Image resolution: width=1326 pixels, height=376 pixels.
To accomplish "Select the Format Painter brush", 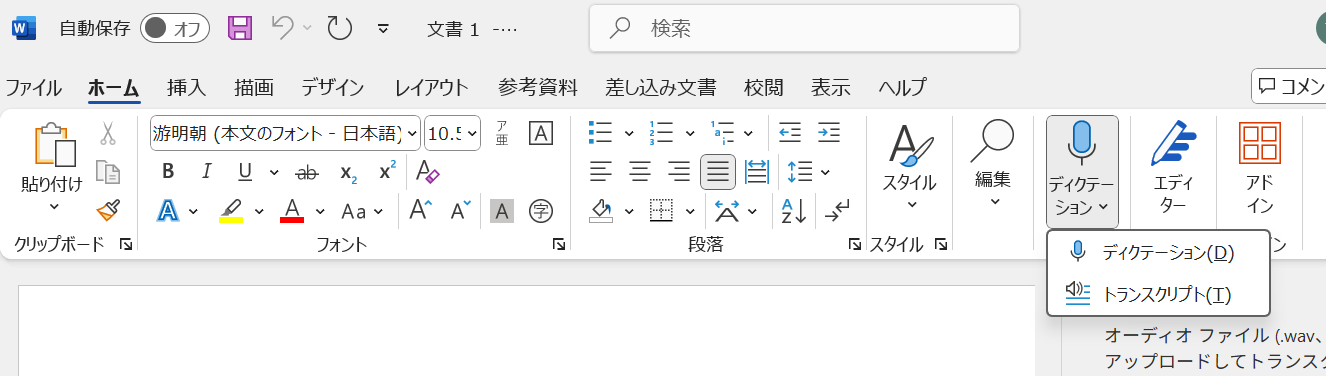I will coord(108,211).
